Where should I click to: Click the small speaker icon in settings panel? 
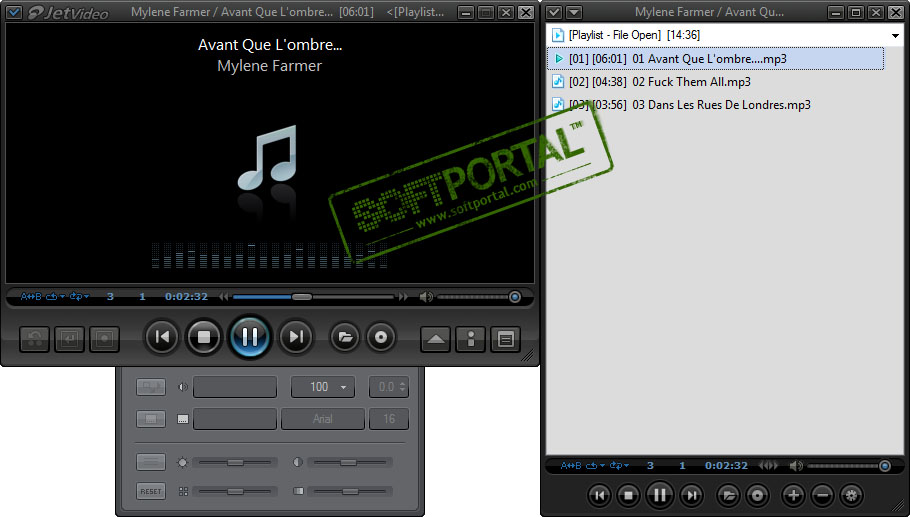pyautogui.click(x=183, y=387)
